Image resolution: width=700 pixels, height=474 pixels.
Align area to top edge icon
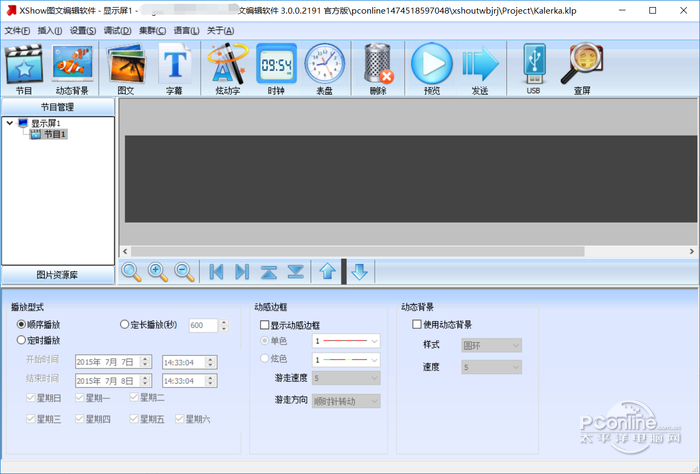(269, 271)
